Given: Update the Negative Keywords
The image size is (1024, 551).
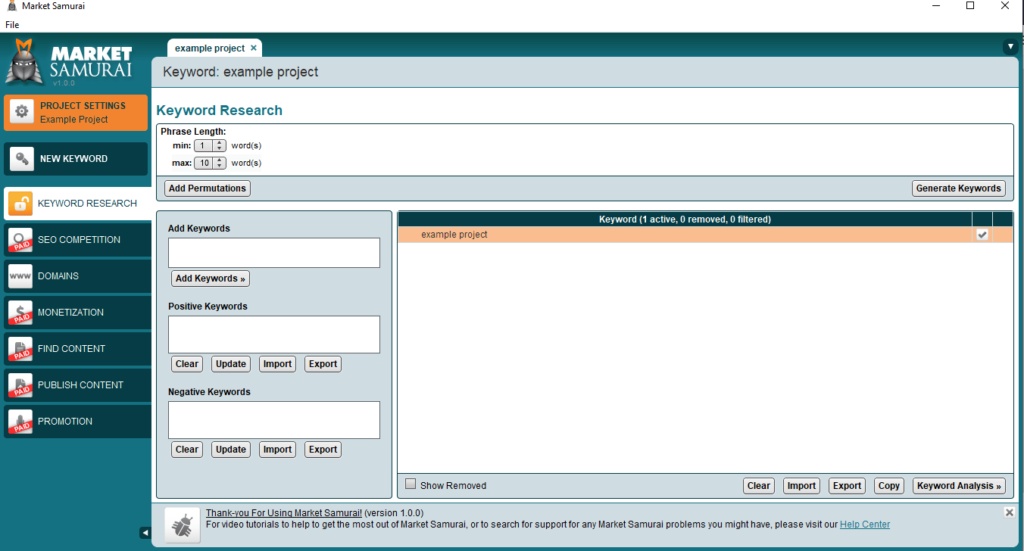Looking at the screenshot, I should [x=231, y=449].
